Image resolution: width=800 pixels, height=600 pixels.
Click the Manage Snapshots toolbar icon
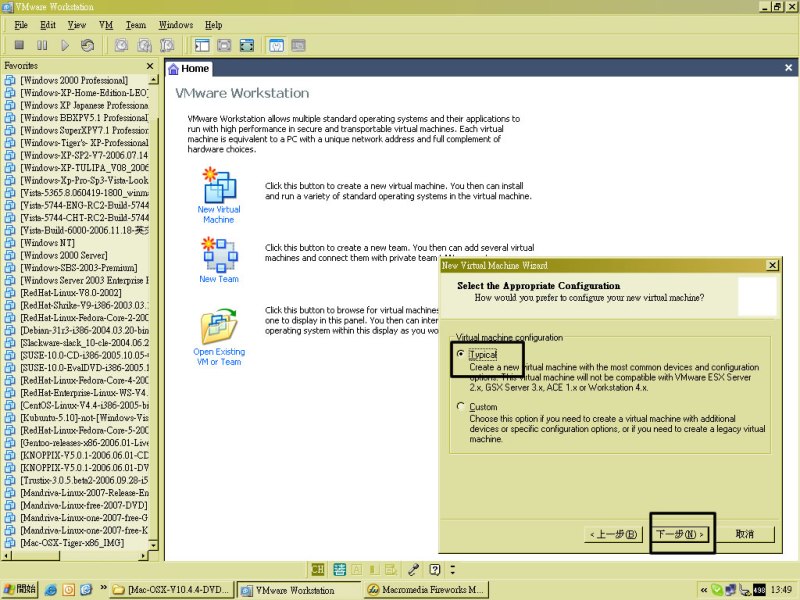click(x=167, y=45)
